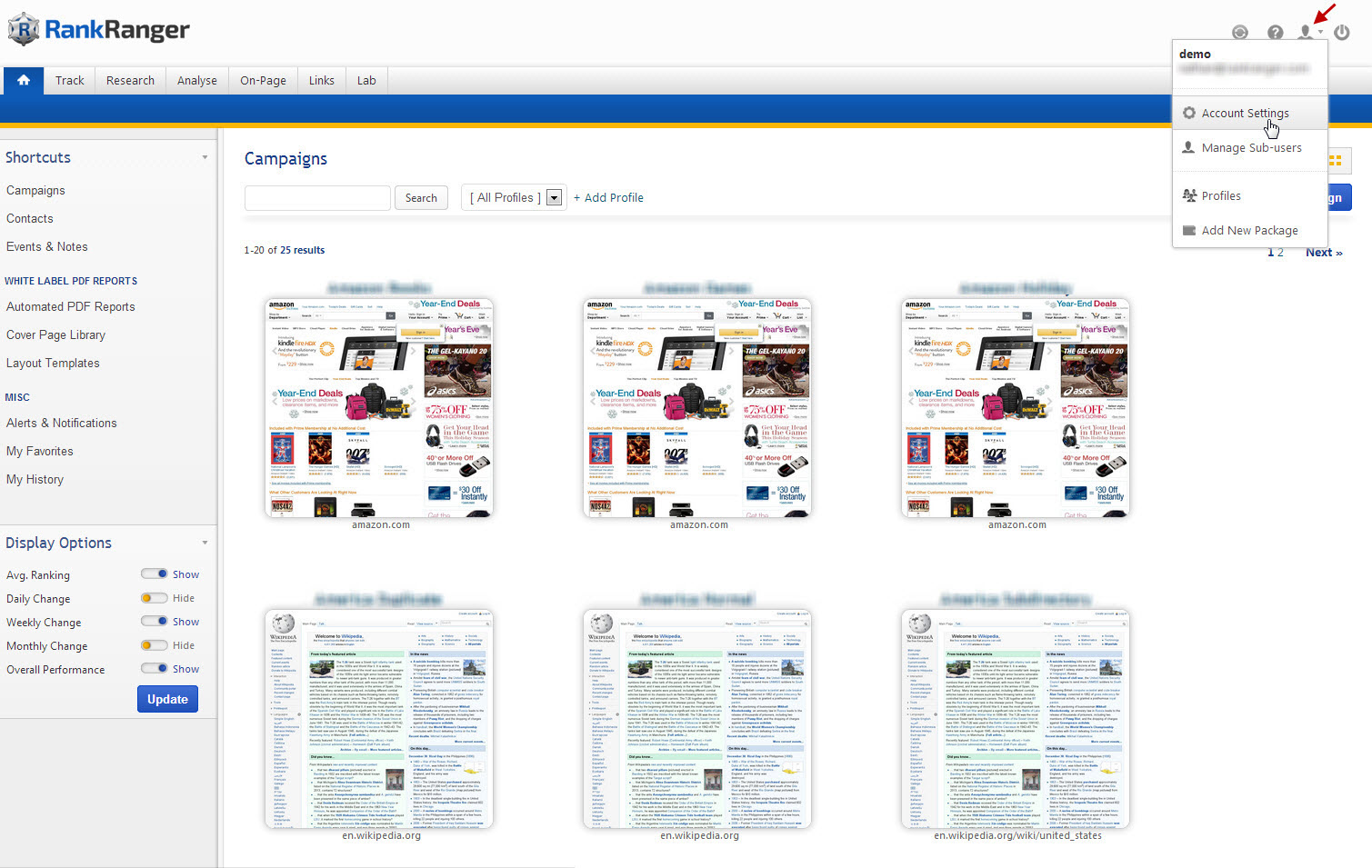Image resolution: width=1372 pixels, height=868 pixels.
Task: Click the user account icon
Action: click(x=1307, y=33)
